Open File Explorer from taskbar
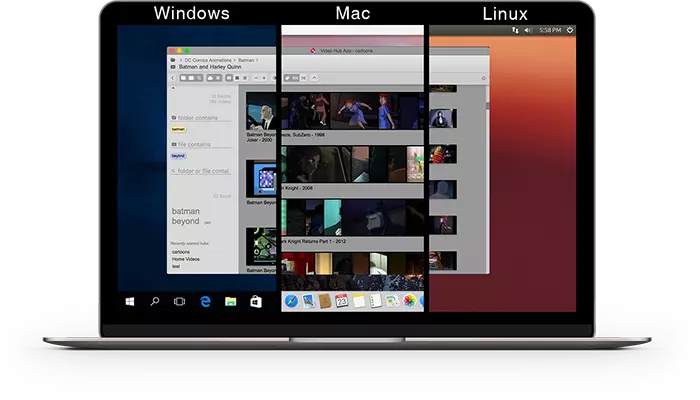 click(230, 302)
